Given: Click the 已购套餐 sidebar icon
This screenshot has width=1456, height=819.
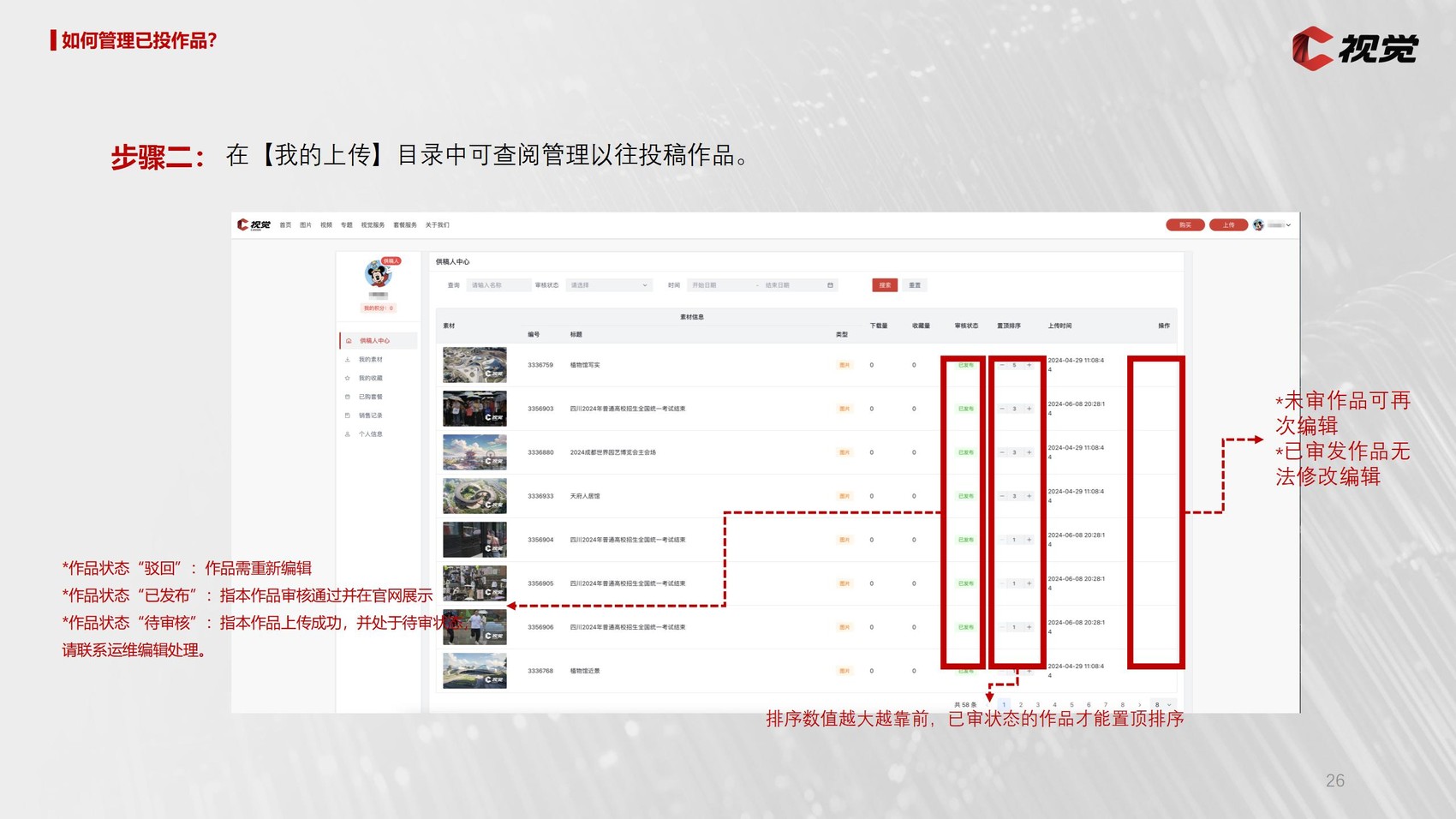Looking at the screenshot, I should pos(348,397).
